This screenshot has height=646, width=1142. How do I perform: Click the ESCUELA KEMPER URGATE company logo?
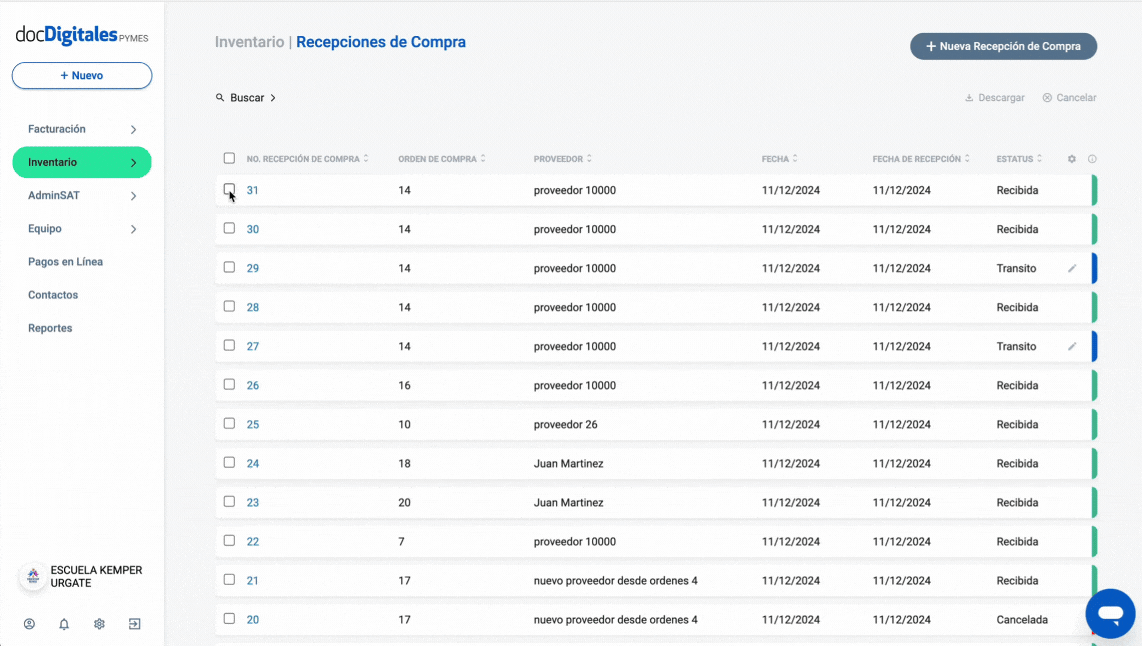[x=33, y=577]
